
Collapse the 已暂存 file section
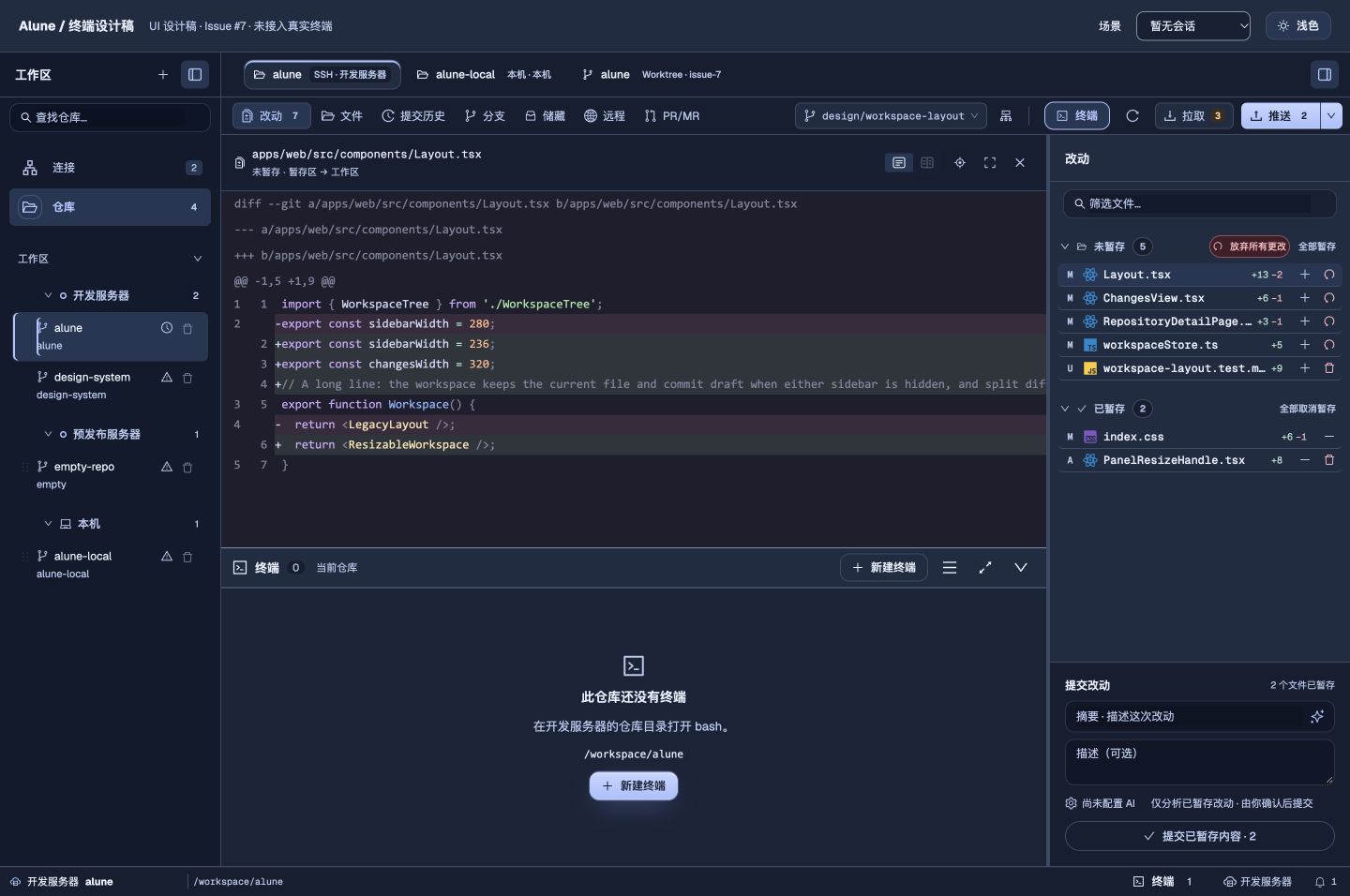1065,409
